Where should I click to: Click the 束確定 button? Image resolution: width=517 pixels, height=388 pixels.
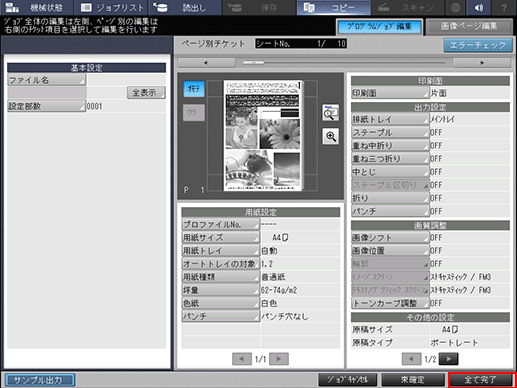(413, 380)
